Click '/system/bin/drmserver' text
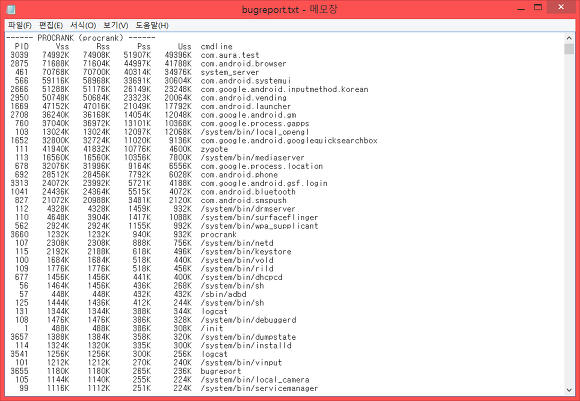Screen dimensions: 580x401 click(248, 209)
